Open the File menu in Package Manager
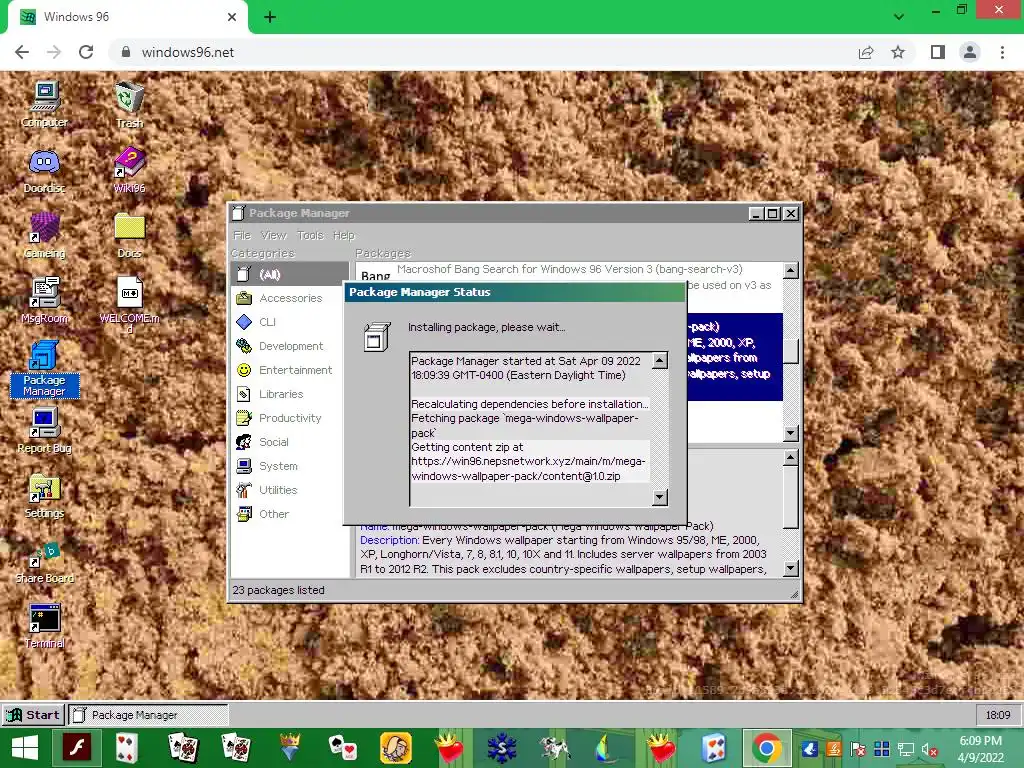Image resolution: width=1024 pixels, height=768 pixels. tap(242, 235)
